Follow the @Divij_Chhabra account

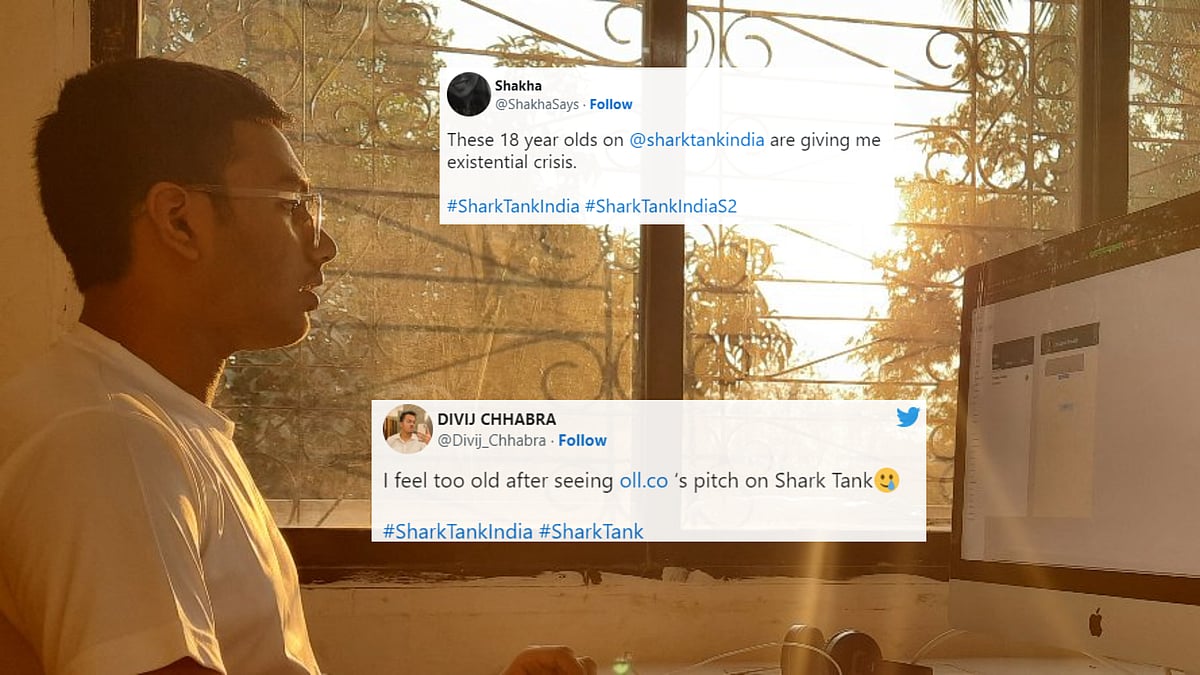(582, 440)
